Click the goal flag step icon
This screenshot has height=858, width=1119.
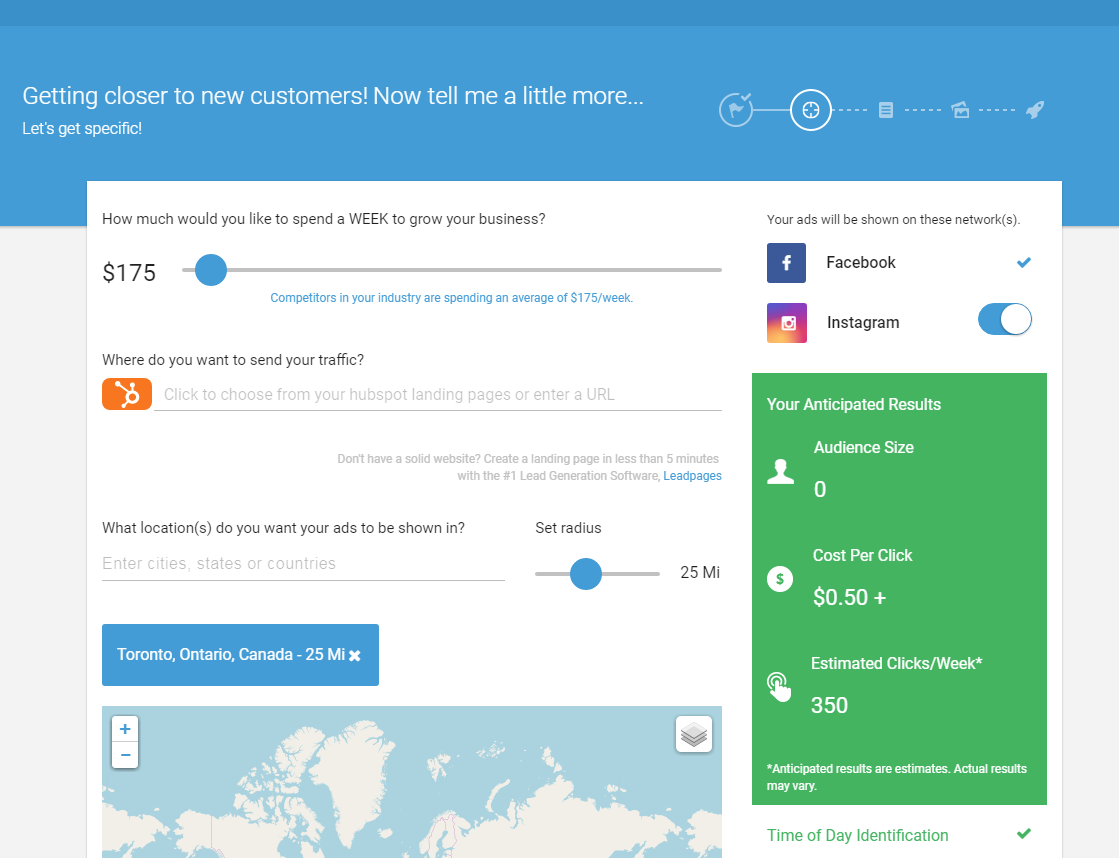click(x=736, y=109)
